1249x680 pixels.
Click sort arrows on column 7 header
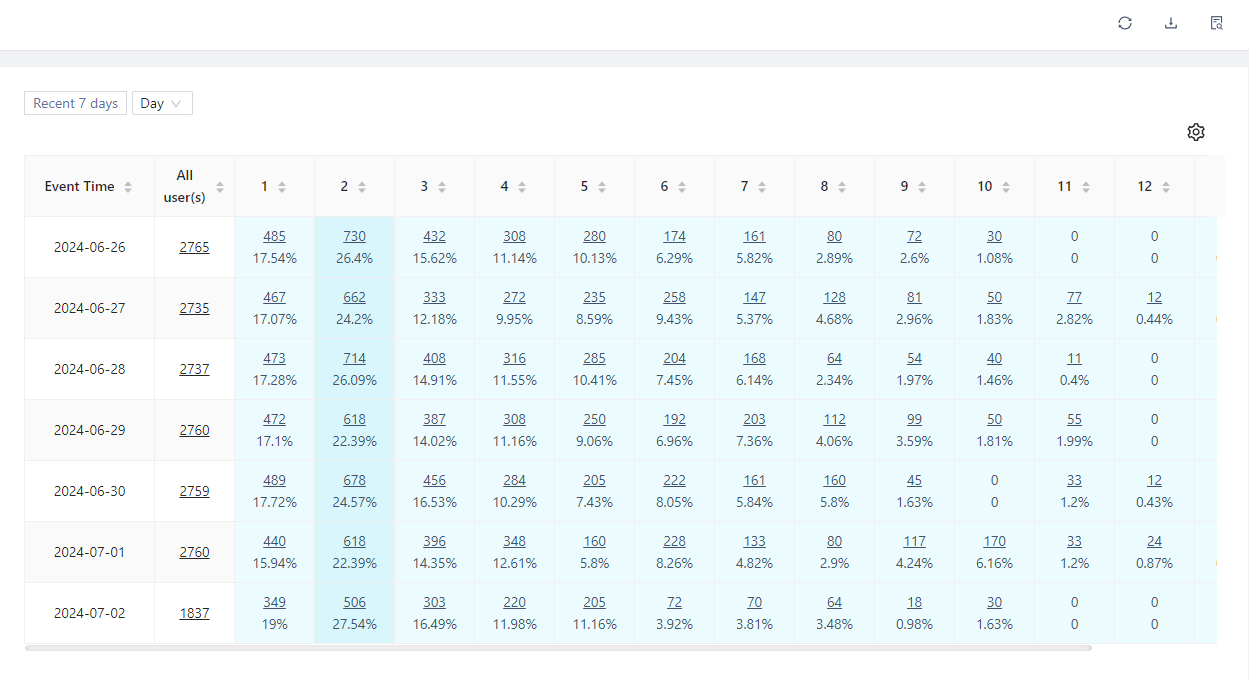click(762, 187)
